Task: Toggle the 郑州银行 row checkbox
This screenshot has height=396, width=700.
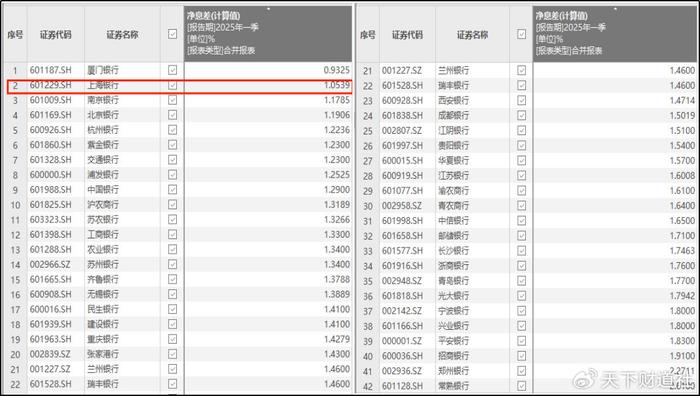Action: coord(521,371)
